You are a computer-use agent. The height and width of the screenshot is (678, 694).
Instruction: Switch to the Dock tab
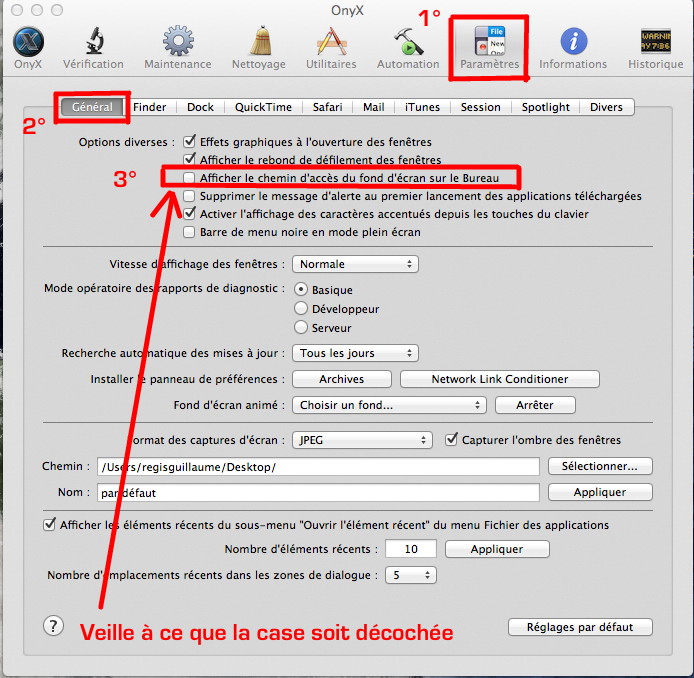pyautogui.click(x=200, y=107)
